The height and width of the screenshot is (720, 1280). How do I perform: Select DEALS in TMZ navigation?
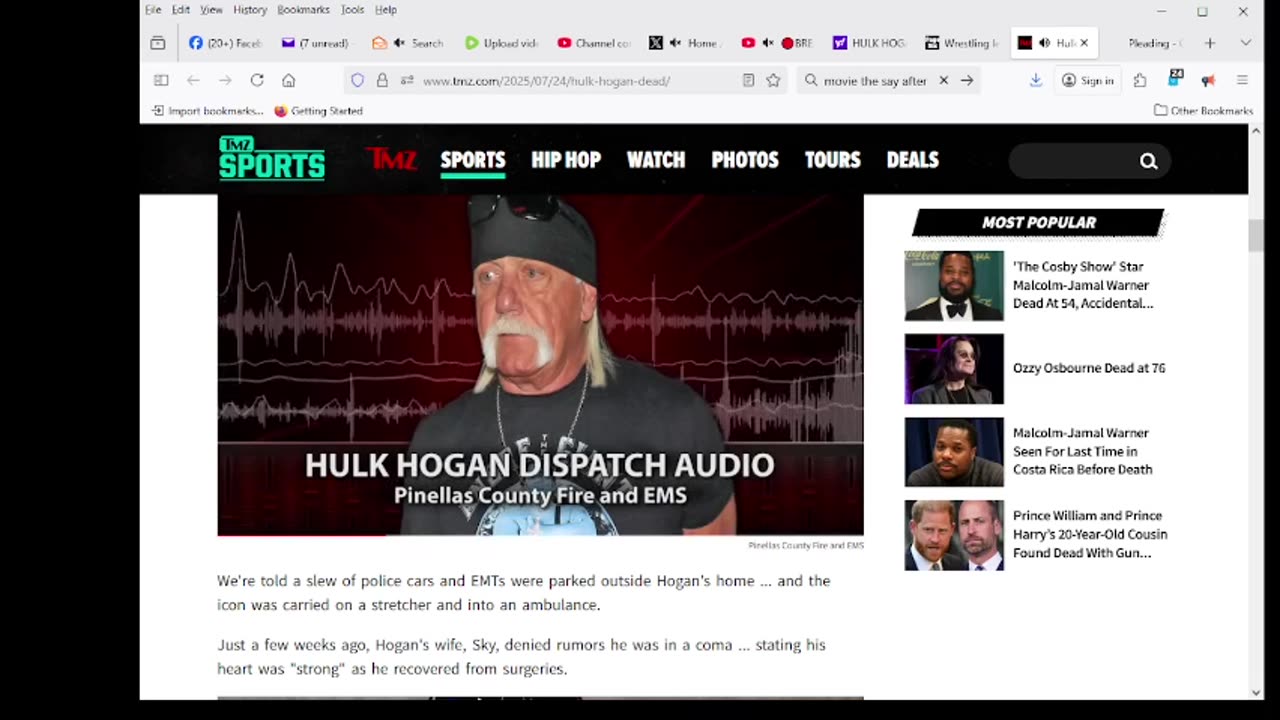(913, 160)
